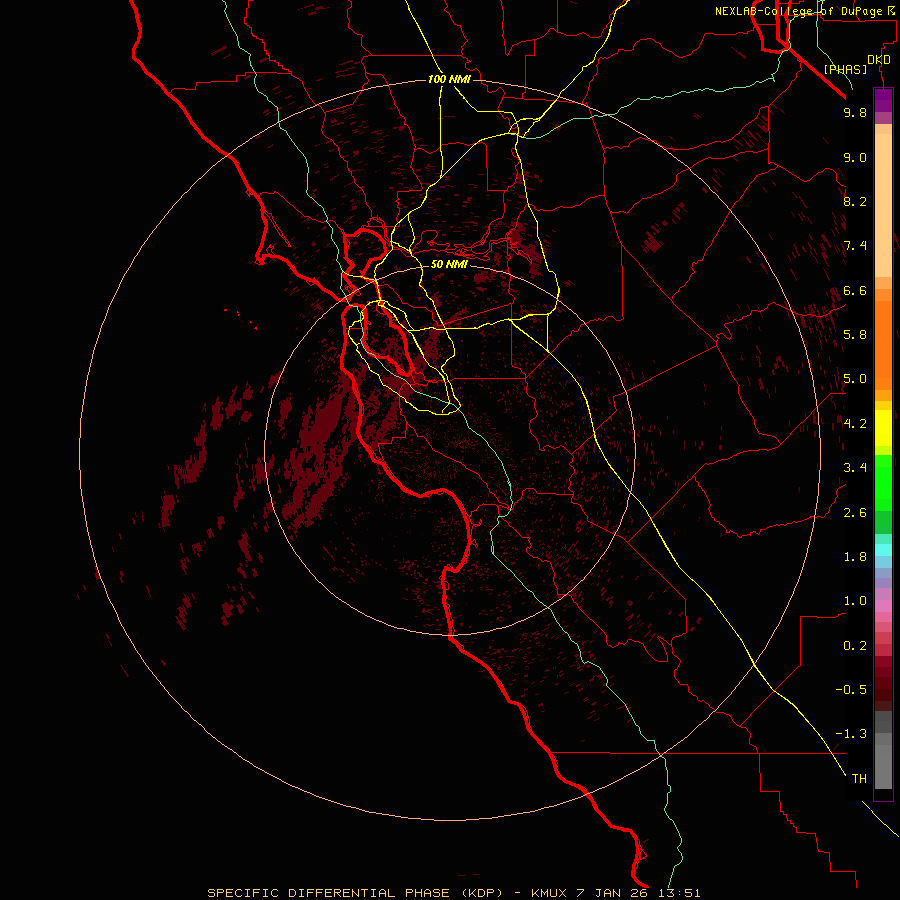The height and width of the screenshot is (900, 900).
Task: Click the 9.0 scale value
Action: (855, 157)
